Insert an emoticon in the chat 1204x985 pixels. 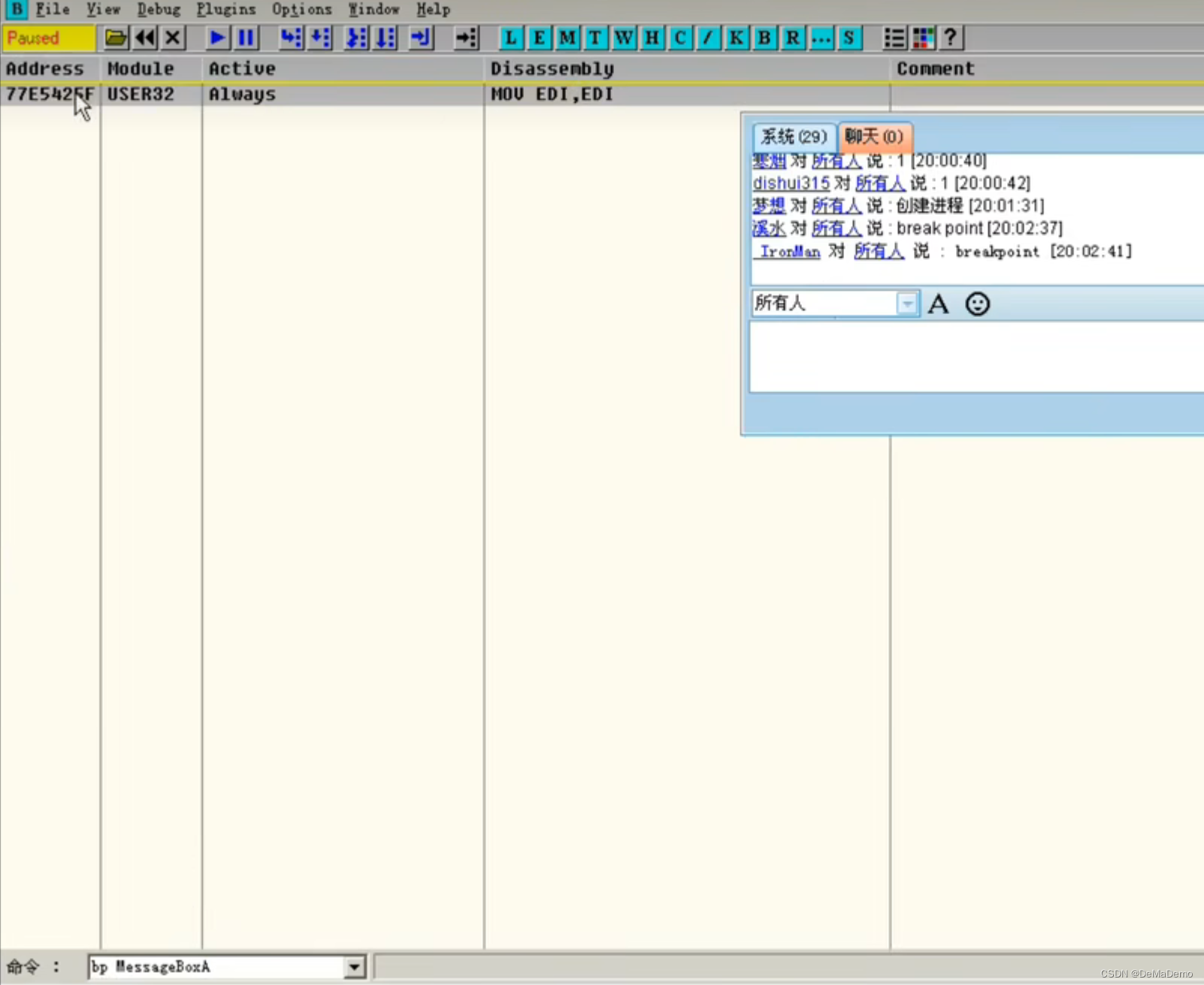[978, 304]
